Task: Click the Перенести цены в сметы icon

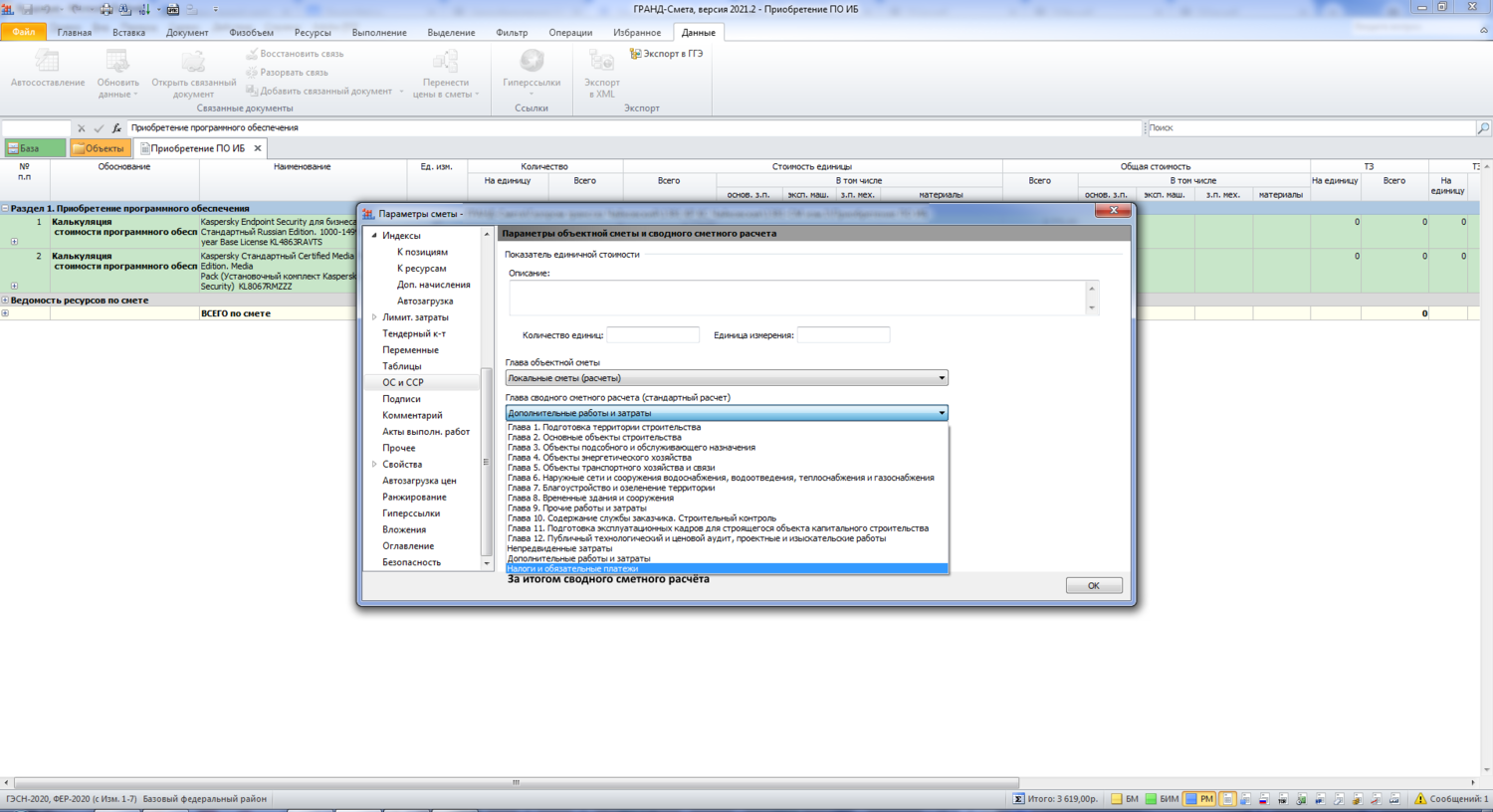Action: click(445, 62)
